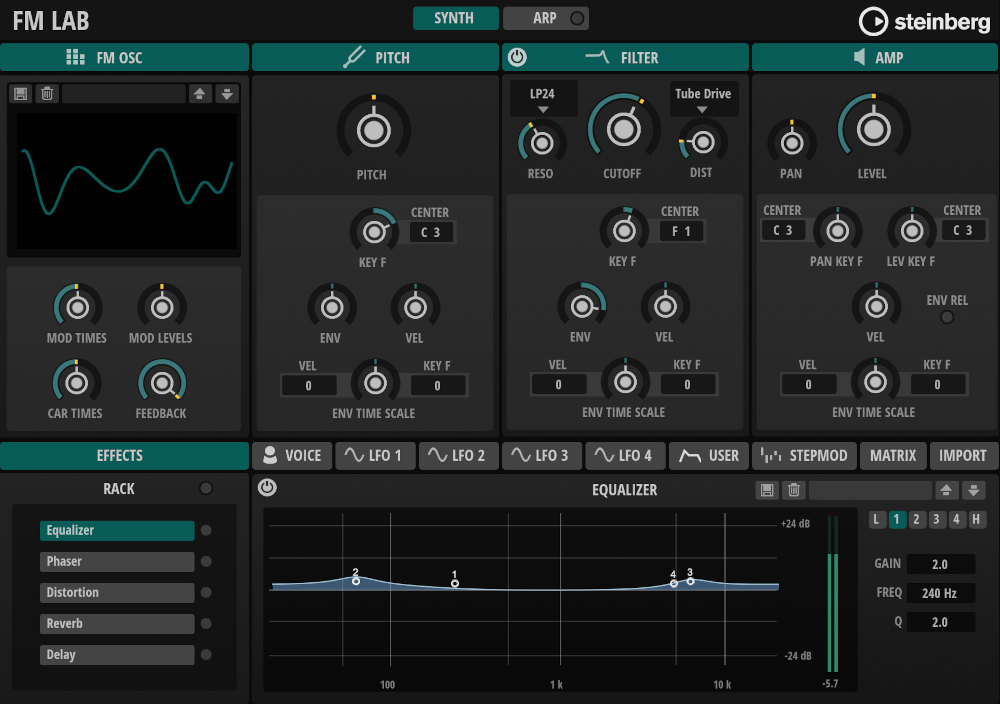Screen dimensions: 1000x704
Task: Select Reverb in the effects rack list
Action: tap(116, 623)
